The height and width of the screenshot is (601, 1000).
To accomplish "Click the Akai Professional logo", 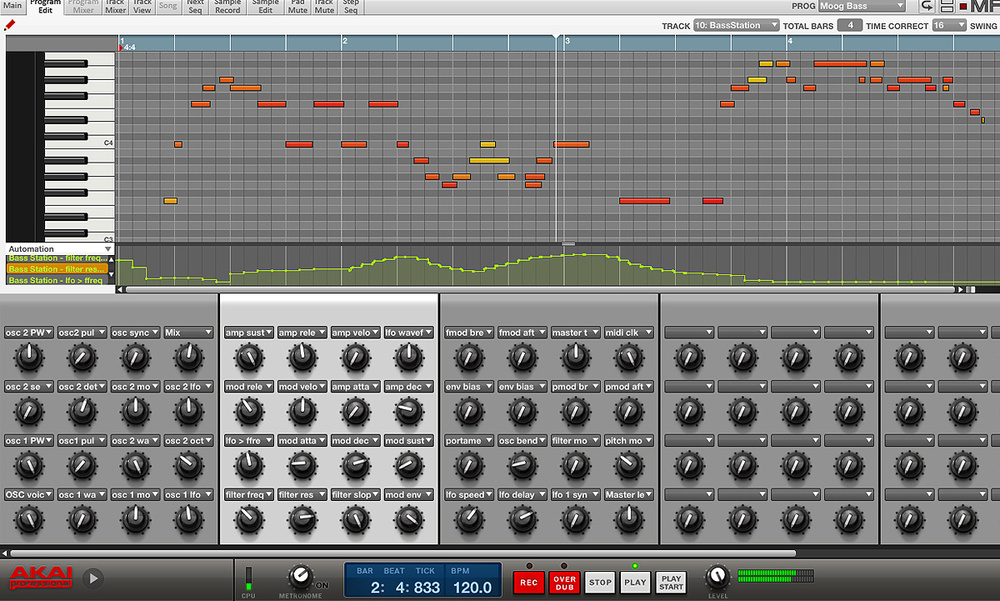I will (x=40, y=577).
